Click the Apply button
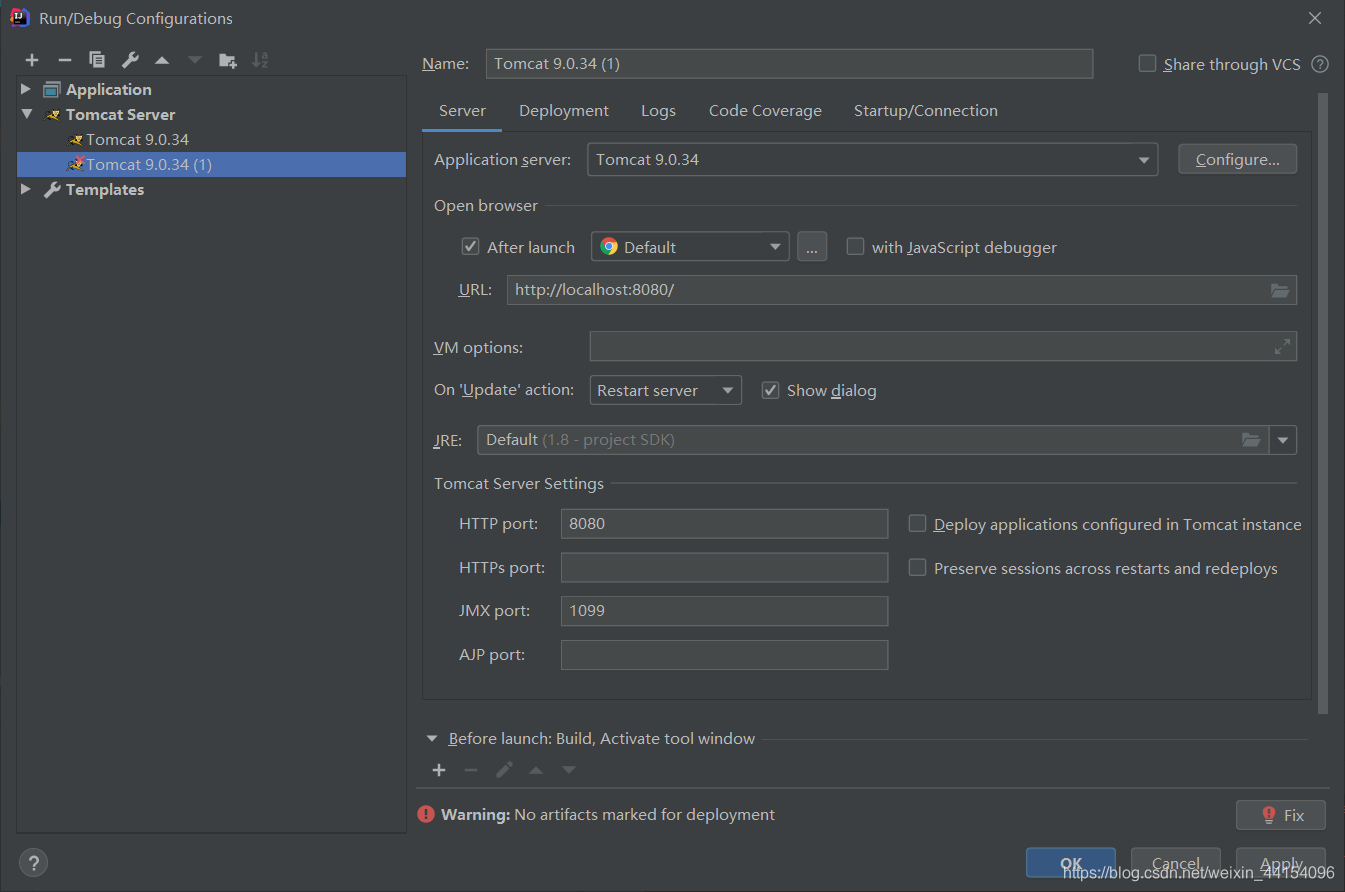Screen dimensions: 1345x892 (1281, 863)
